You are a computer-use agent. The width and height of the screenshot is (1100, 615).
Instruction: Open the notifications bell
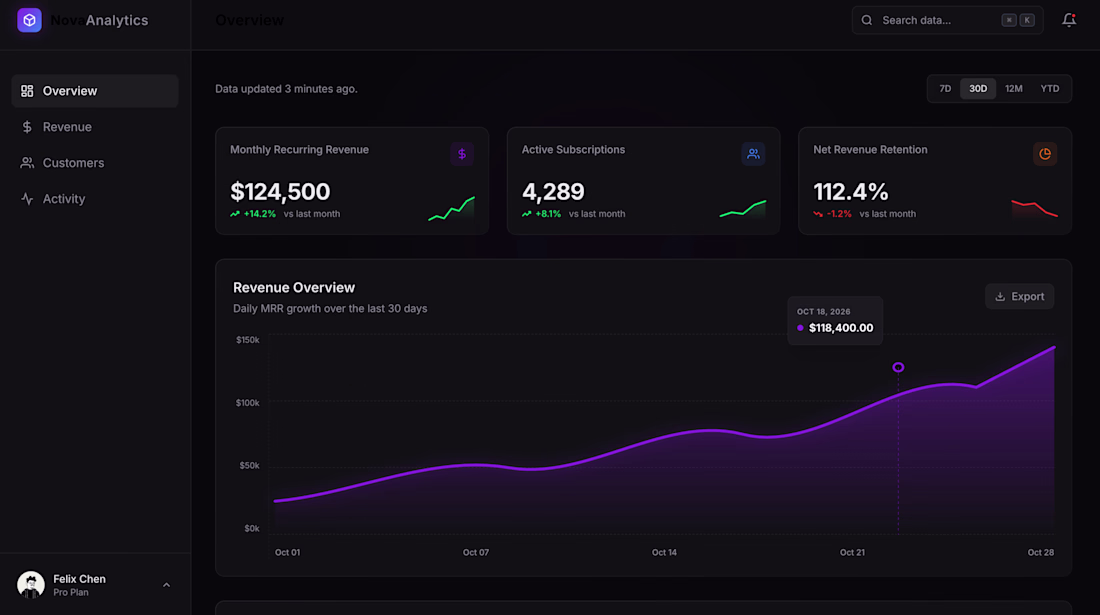pyautogui.click(x=1068, y=20)
